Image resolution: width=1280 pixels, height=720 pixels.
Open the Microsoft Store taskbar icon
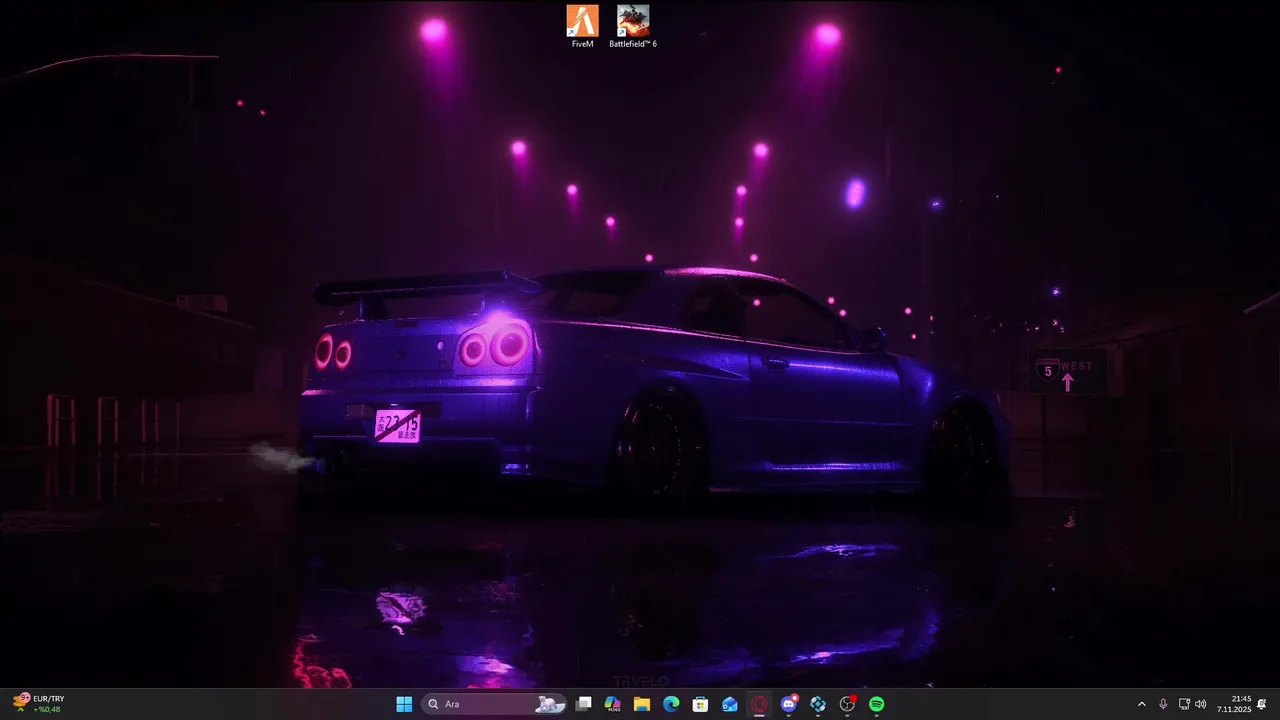point(701,704)
